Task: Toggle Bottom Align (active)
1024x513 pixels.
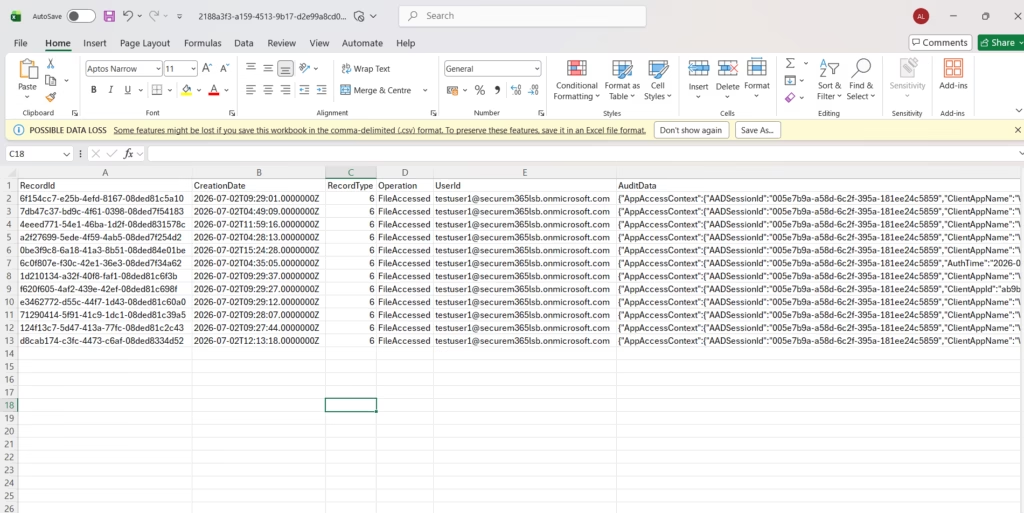Action: click(x=285, y=68)
